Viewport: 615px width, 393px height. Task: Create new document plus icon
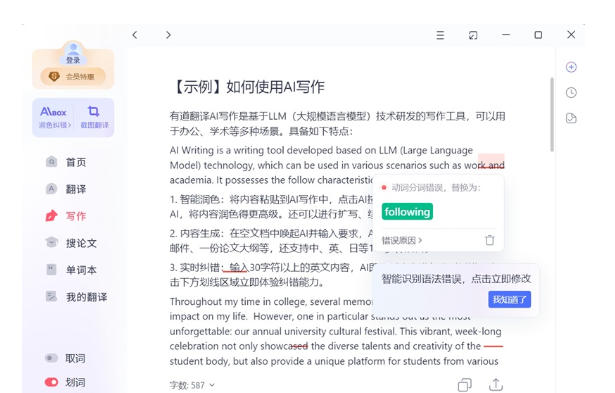point(571,67)
